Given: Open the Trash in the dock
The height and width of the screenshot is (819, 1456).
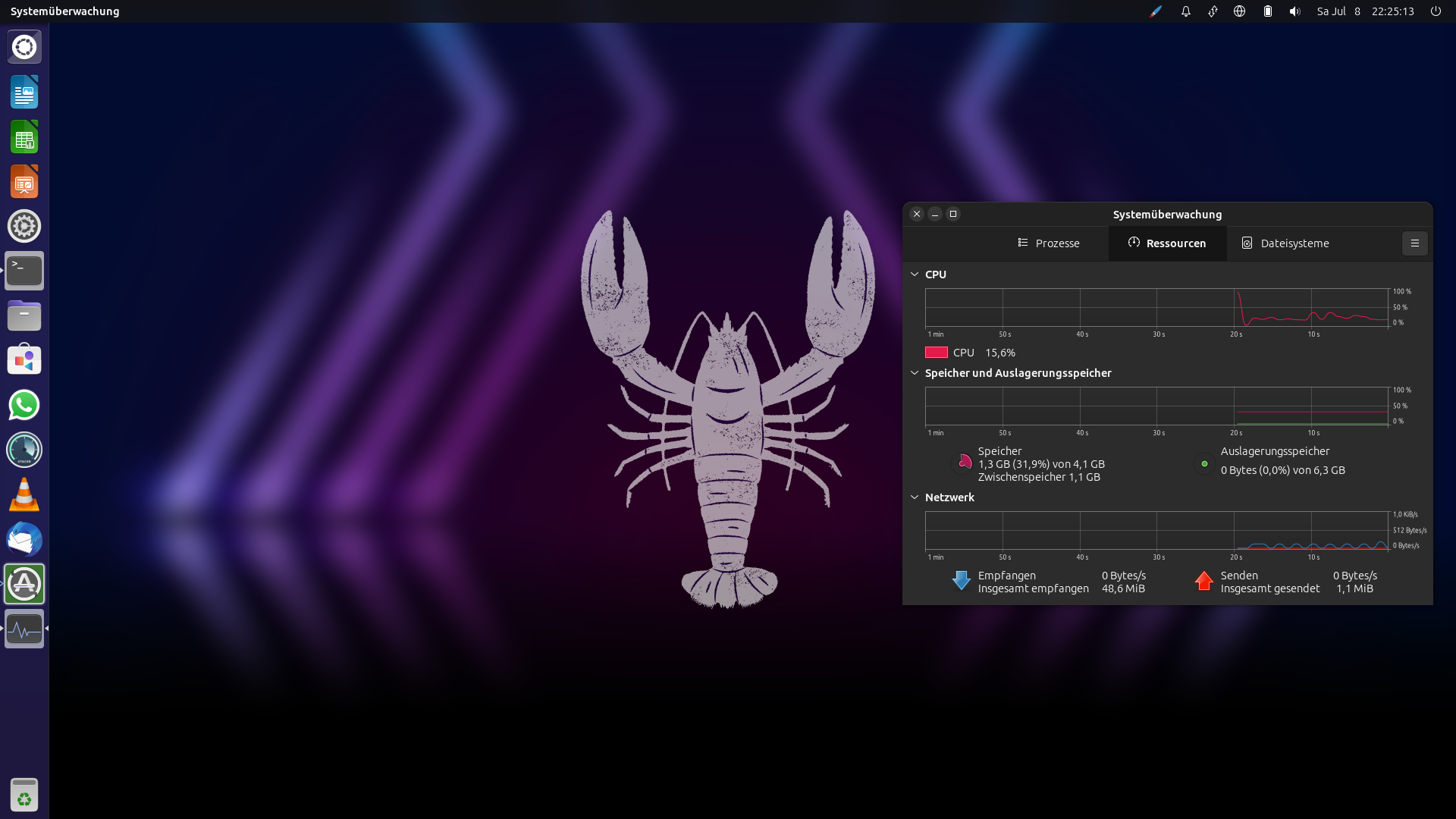Looking at the screenshot, I should [x=24, y=795].
